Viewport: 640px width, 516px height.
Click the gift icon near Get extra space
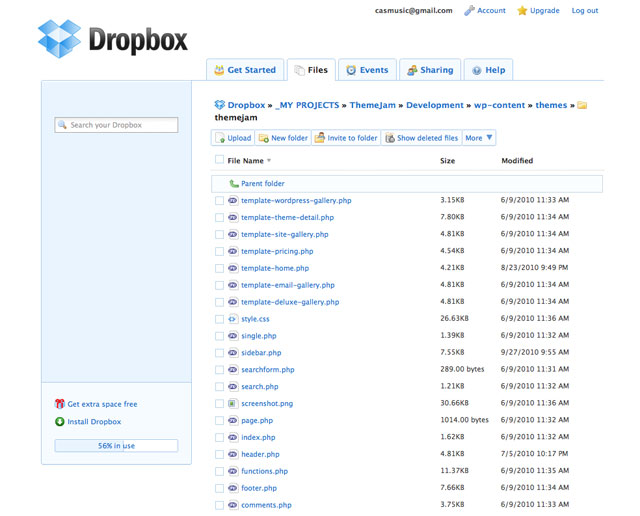point(60,404)
